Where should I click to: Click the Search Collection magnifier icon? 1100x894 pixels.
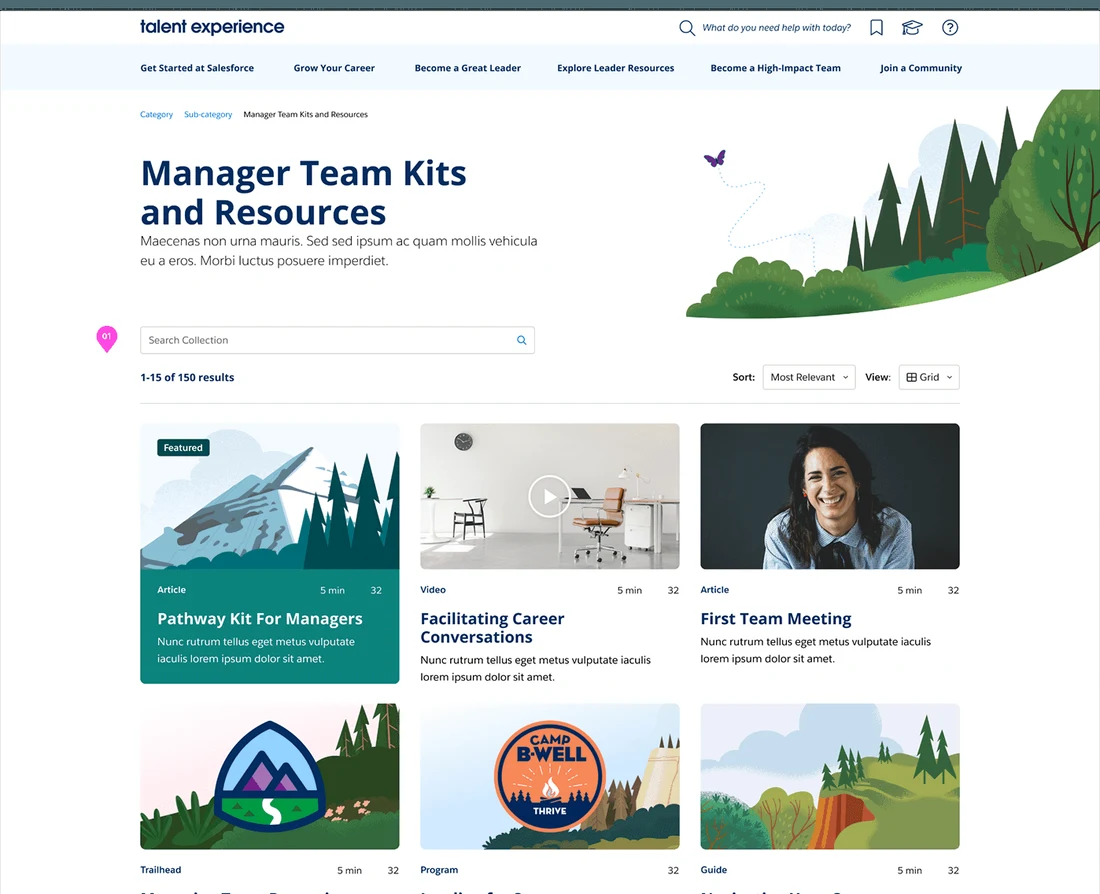tap(521, 340)
